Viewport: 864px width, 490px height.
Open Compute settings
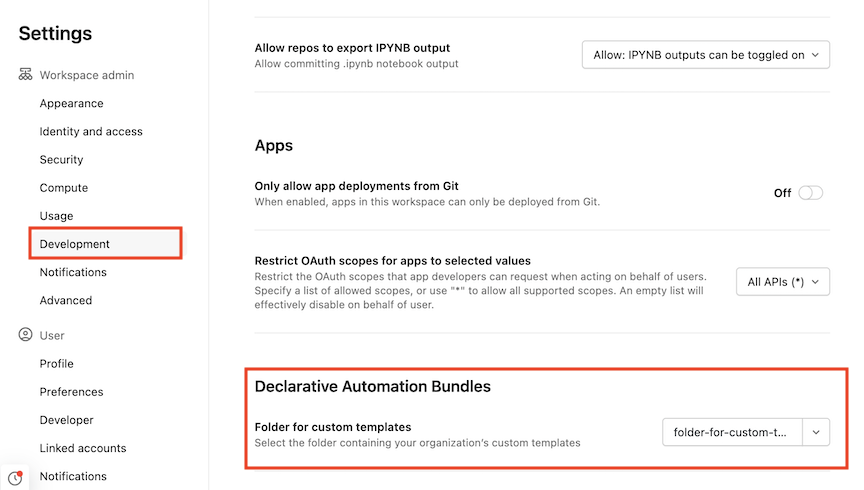tap(64, 187)
